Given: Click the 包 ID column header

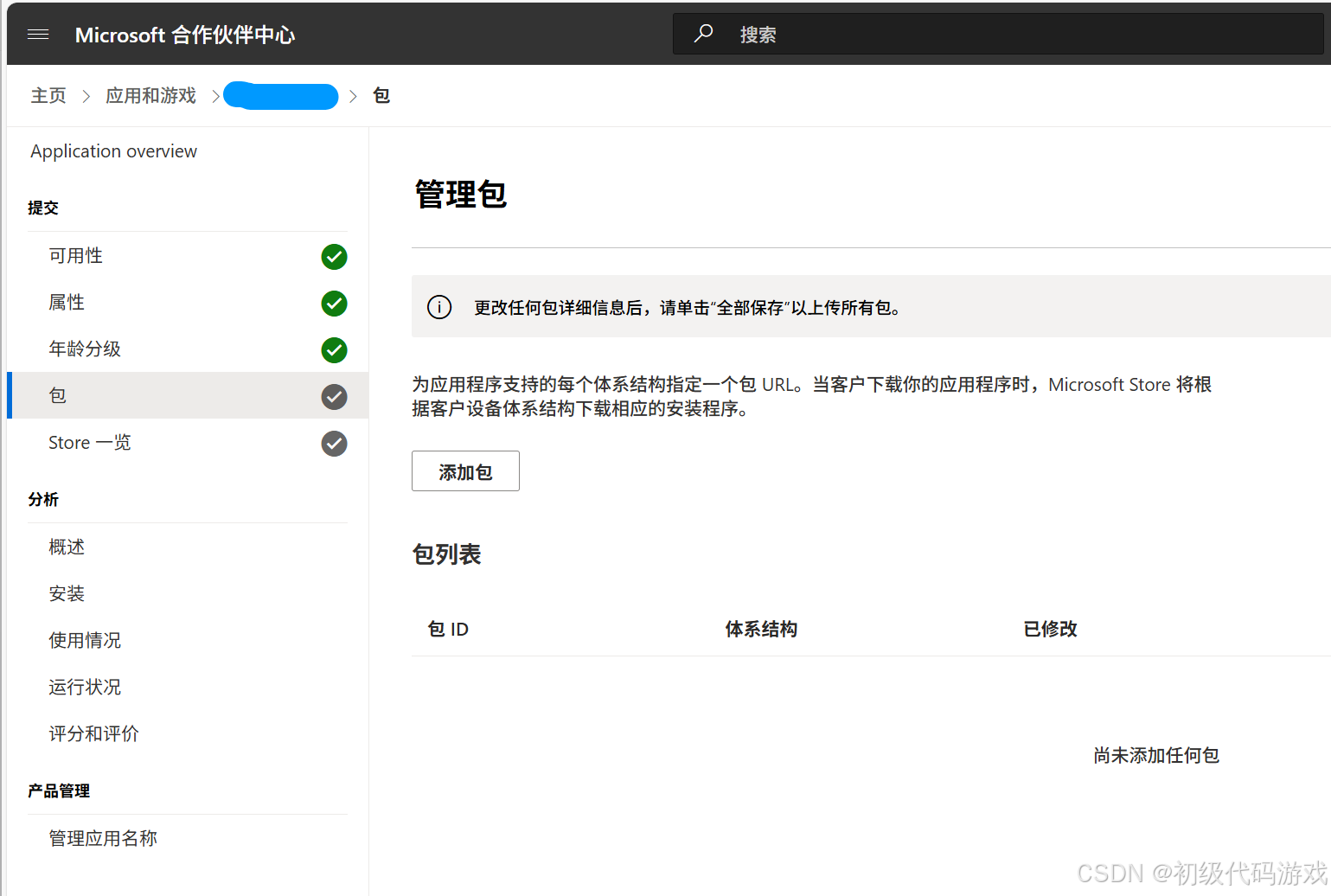Looking at the screenshot, I should [x=448, y=630].
